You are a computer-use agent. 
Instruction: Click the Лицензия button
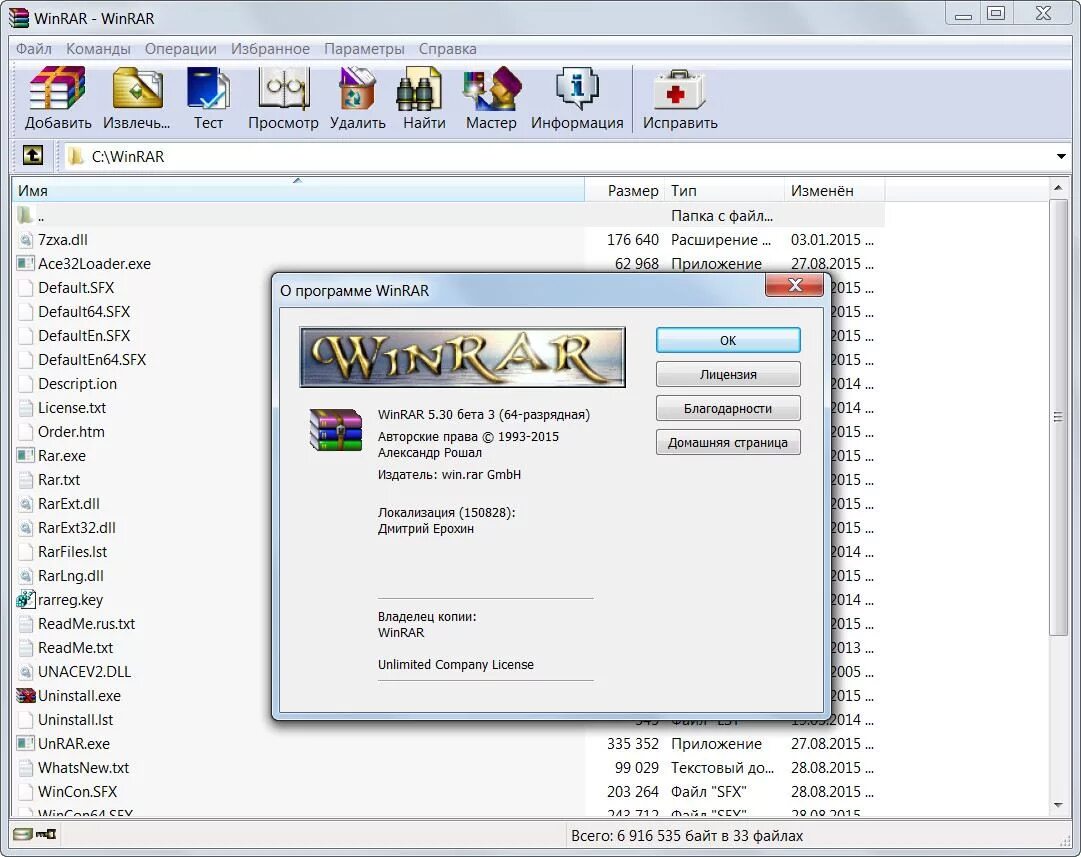(728, 374)
